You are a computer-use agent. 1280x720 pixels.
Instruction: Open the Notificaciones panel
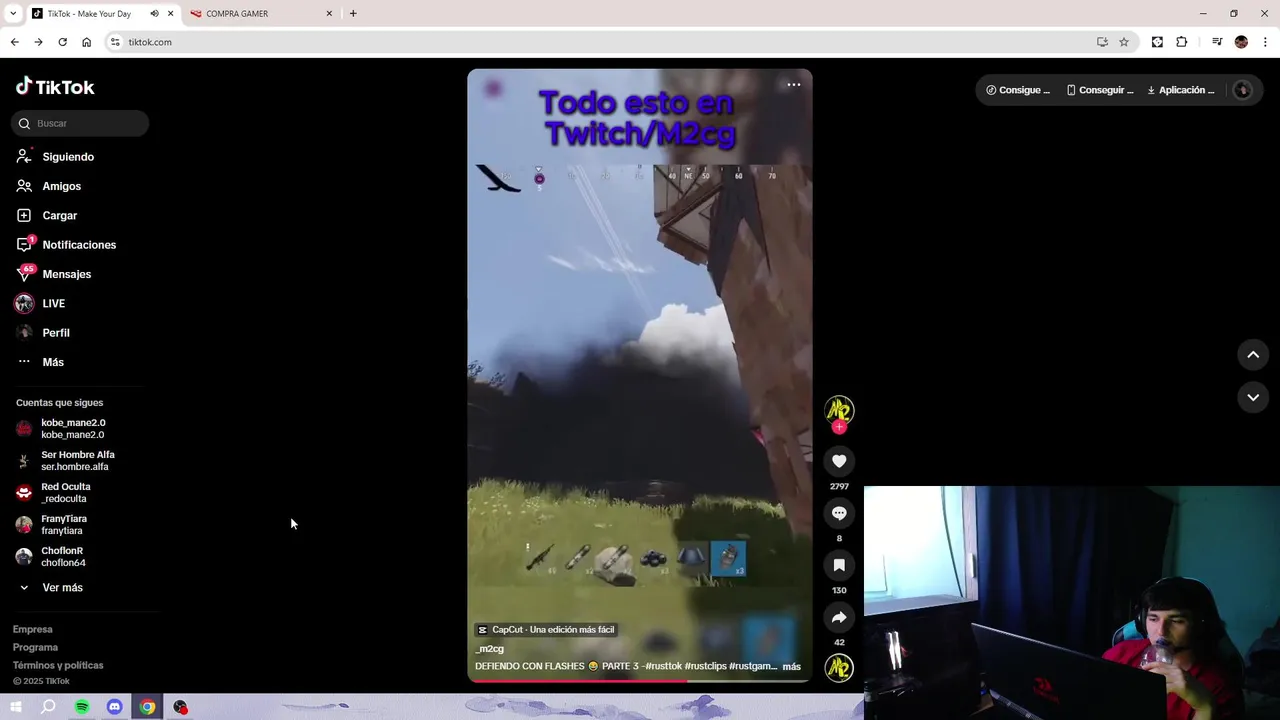[67, 245]
